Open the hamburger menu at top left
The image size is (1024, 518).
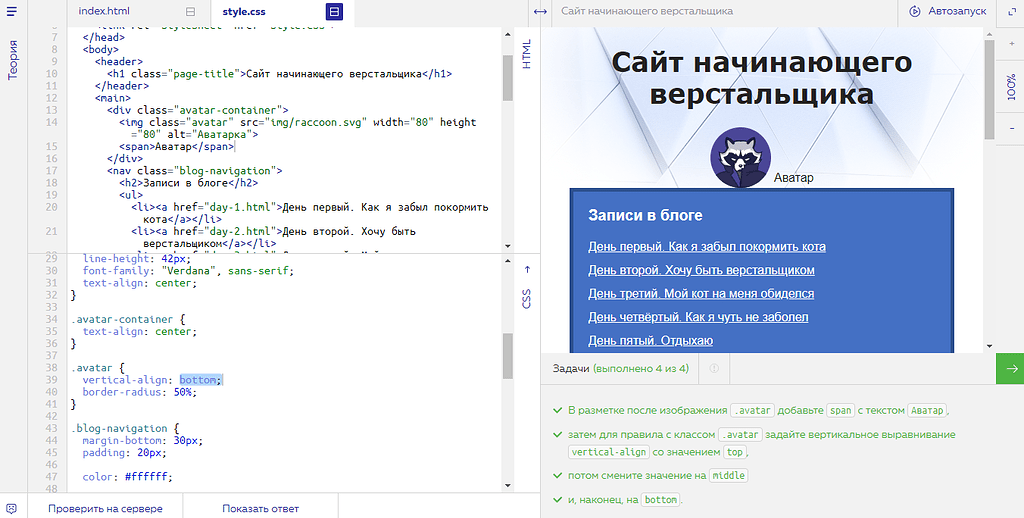13,11
